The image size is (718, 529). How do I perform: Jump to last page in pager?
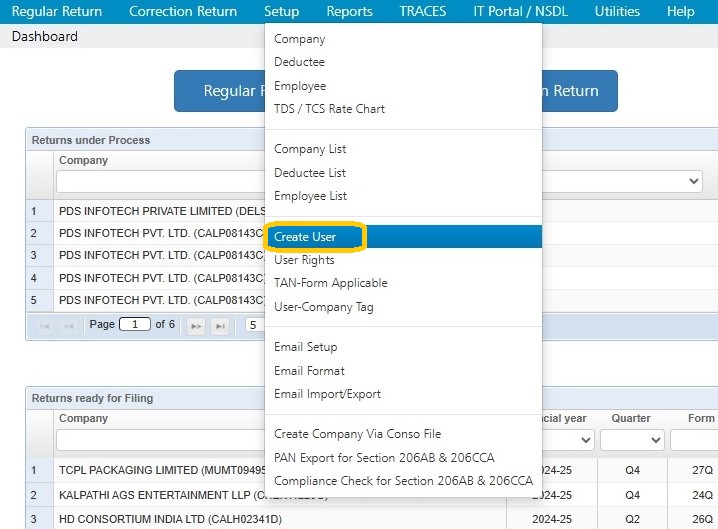pyautogui.click(x=220, y=326)
